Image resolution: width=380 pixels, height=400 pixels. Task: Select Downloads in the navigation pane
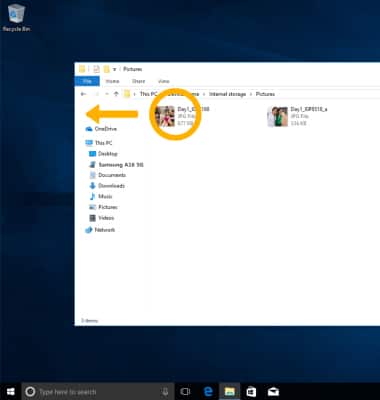tap(111, 186)
